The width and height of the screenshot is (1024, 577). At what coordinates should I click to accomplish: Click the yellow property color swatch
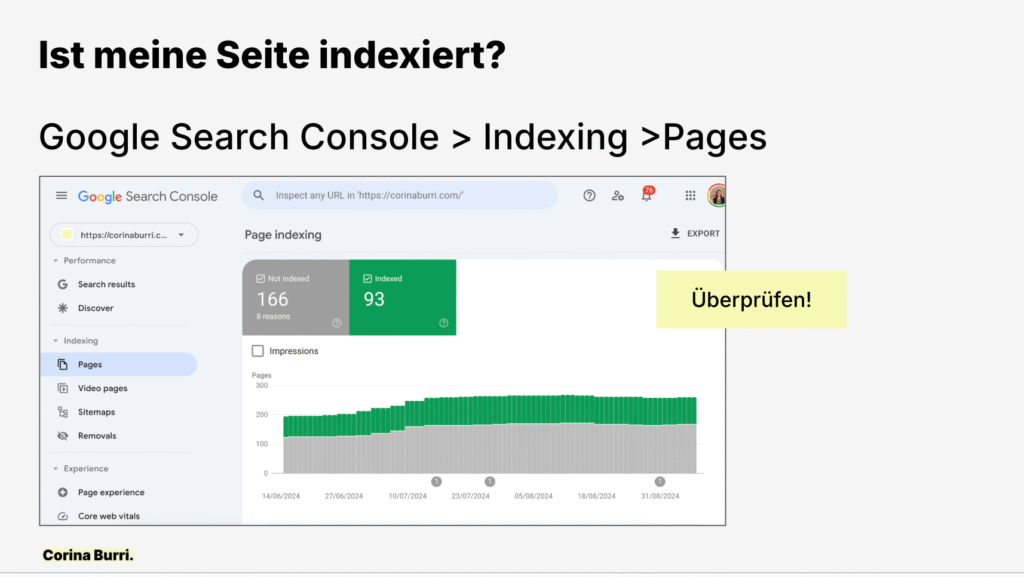coord(67,235)
